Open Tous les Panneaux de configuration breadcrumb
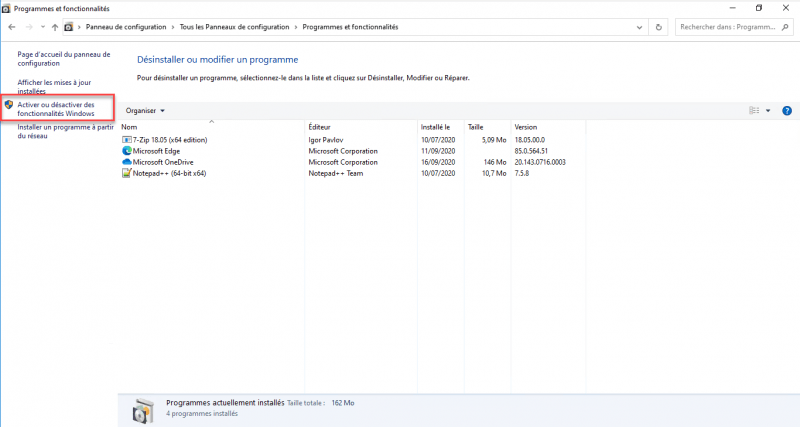Screen dimensions: 800x427 (234, 27)
